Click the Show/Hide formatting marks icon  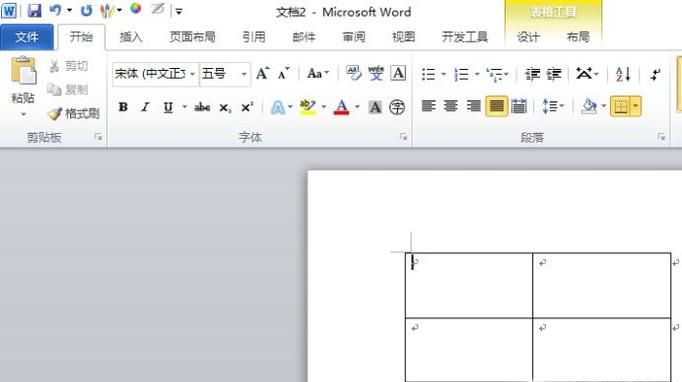pyautogui.click(x=655, y=74)
